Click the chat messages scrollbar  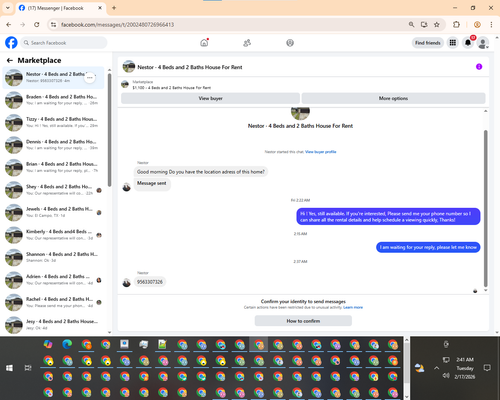pyautogui.click(x=486, y=208)
